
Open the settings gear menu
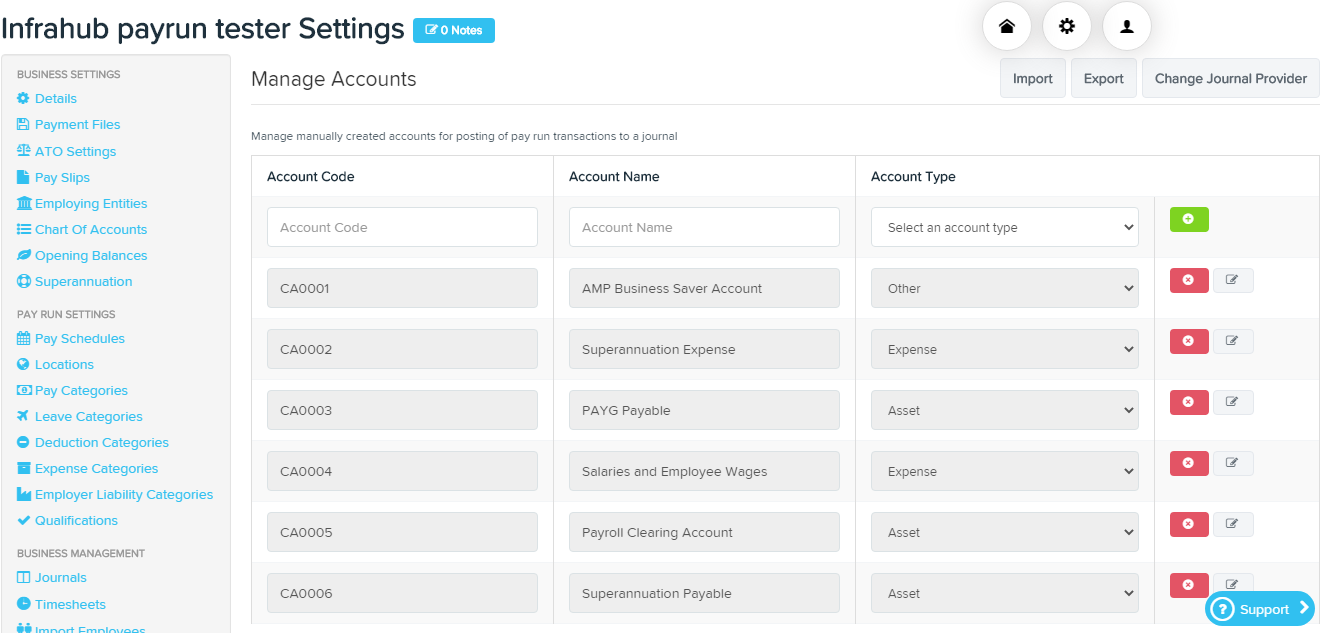[x=1067, y=26]
